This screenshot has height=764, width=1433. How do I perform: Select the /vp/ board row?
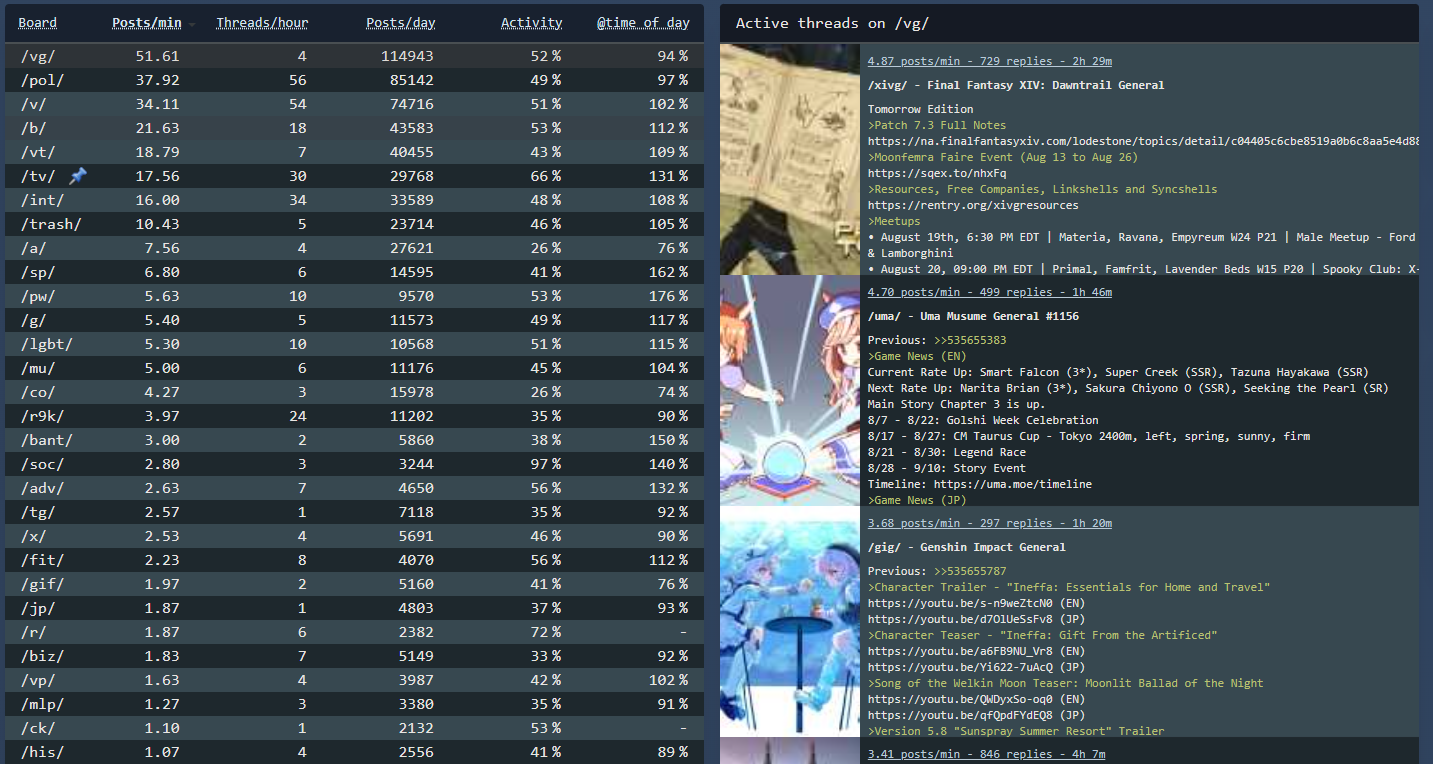[x=354, y=680]
